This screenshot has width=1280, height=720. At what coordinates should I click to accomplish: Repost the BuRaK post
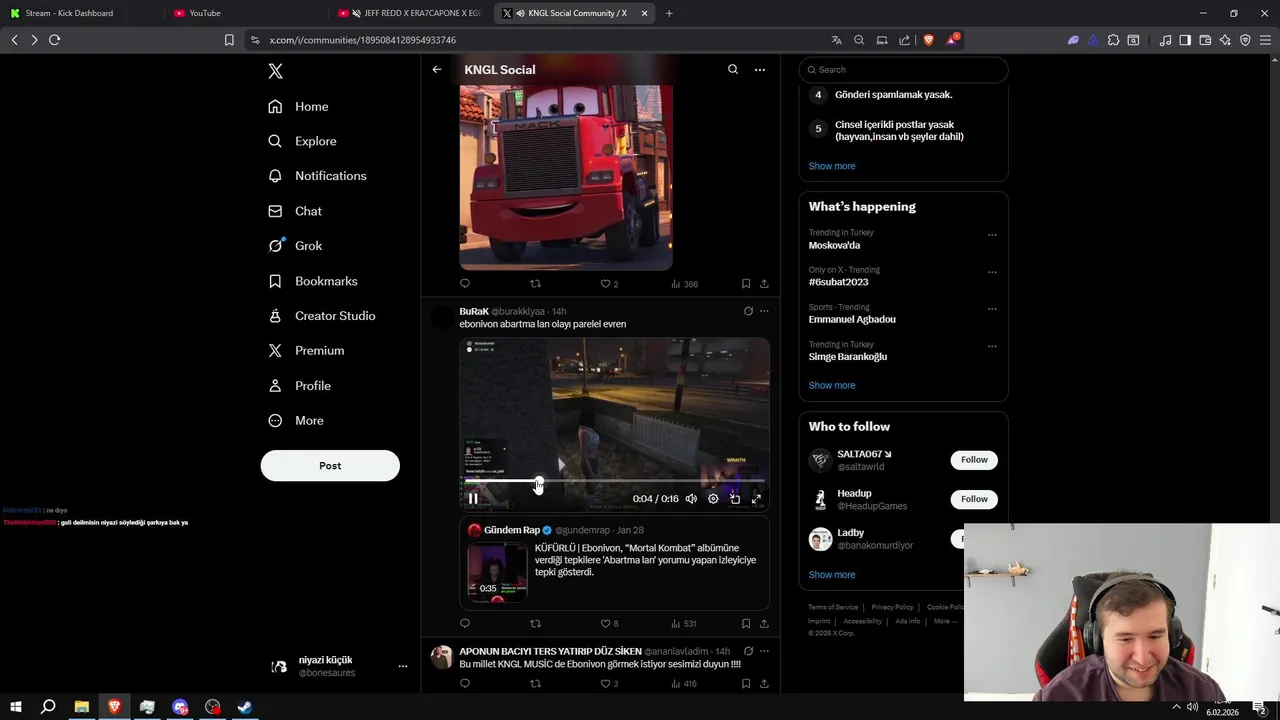535,624
